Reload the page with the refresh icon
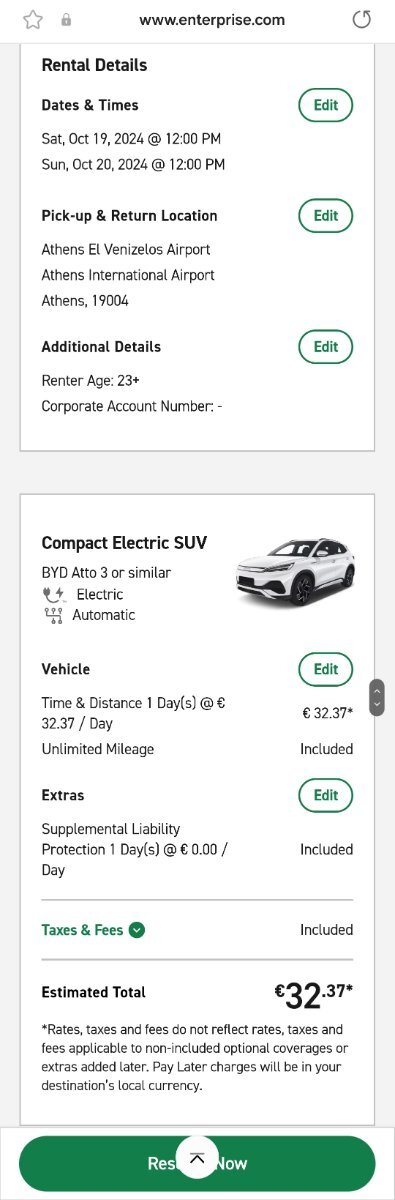The width and height of the screenshot is (395, 1200). point(362,19)
